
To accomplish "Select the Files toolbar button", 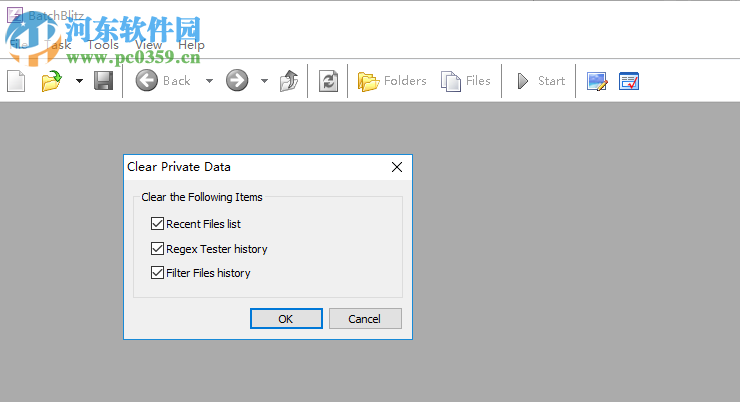I will click(x=466, y=81).
